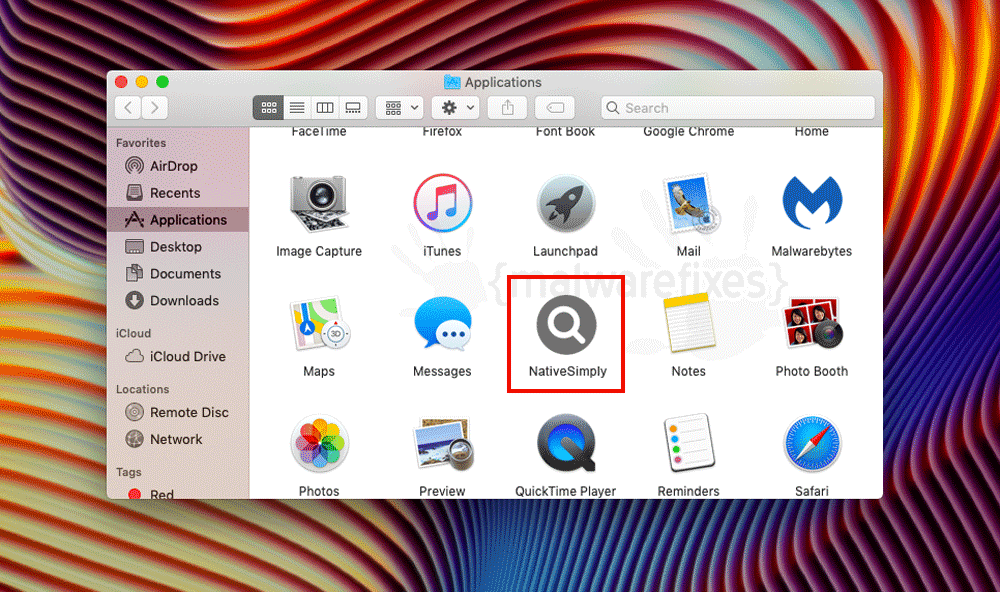This screenshot has width=1000, height=592.
Task: Switch to icon view
Action: point(268,108)
